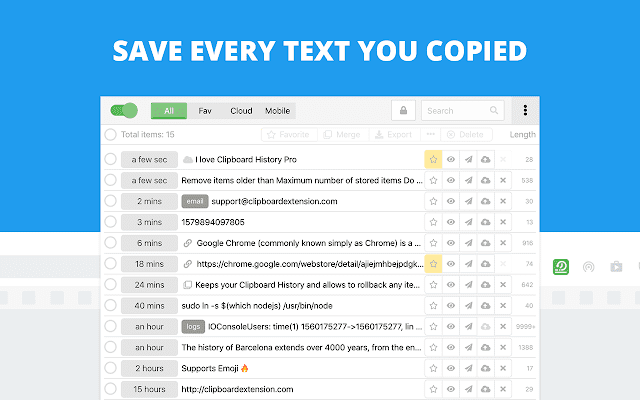This screenshot has height=400, width=640.
Task: Delete the Google Chrome entry with X
Action: click(503, 243)
